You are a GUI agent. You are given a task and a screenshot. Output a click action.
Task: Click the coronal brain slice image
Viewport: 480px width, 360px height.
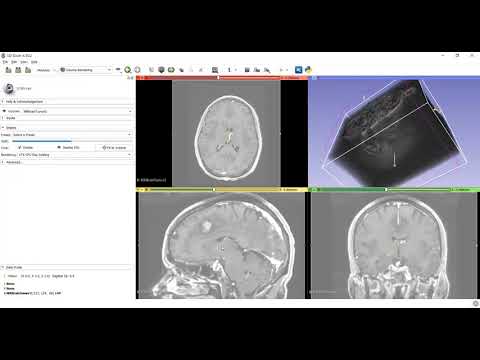[394, 245]
